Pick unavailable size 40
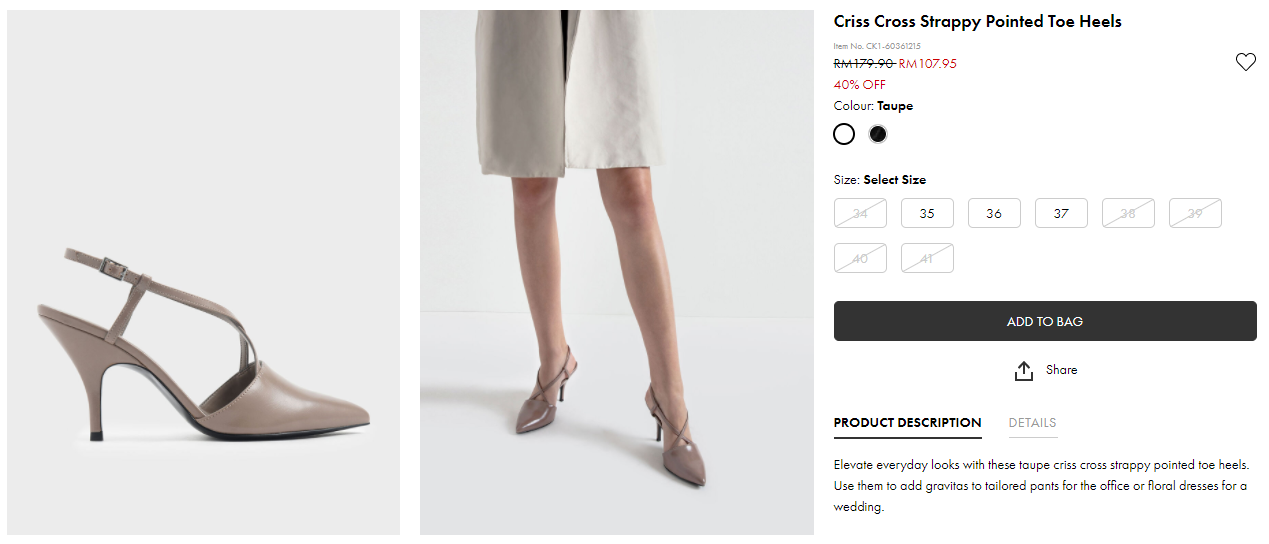 (860, 258)
